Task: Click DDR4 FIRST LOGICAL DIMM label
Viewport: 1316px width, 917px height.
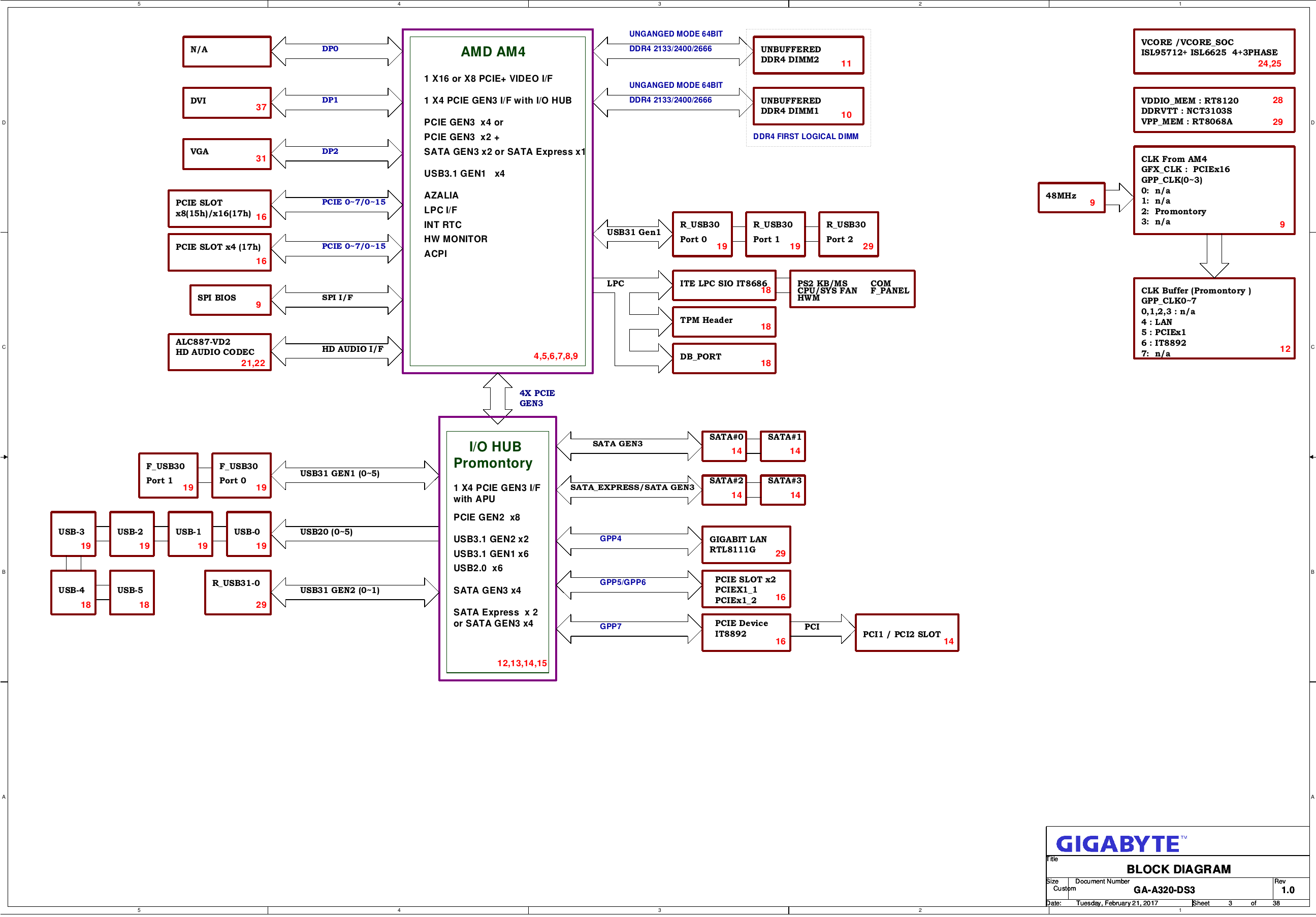Action: click(x=806, y=137)
